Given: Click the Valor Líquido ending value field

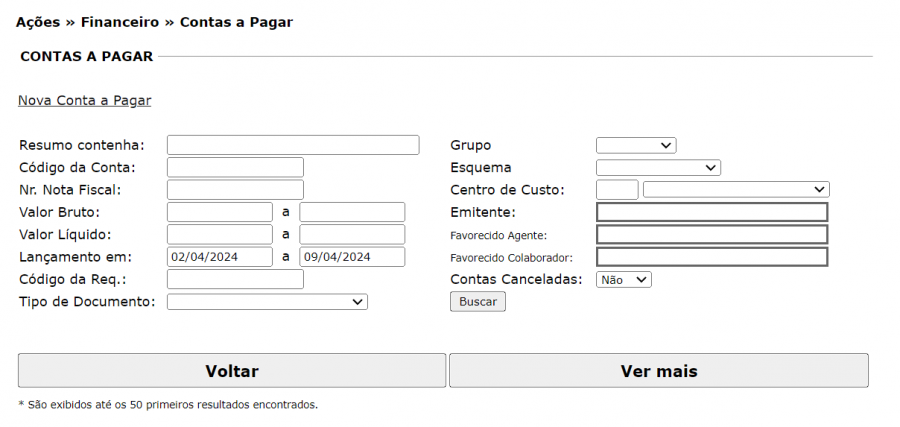Looking at the screenshot, I should [x=352, y=235].
